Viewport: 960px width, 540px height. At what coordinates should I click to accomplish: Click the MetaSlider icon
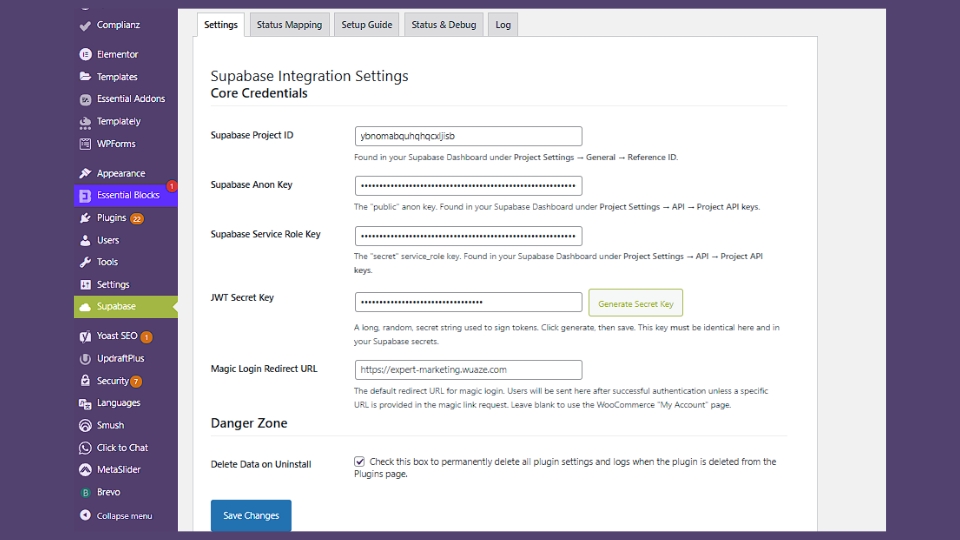coord(85,470)
